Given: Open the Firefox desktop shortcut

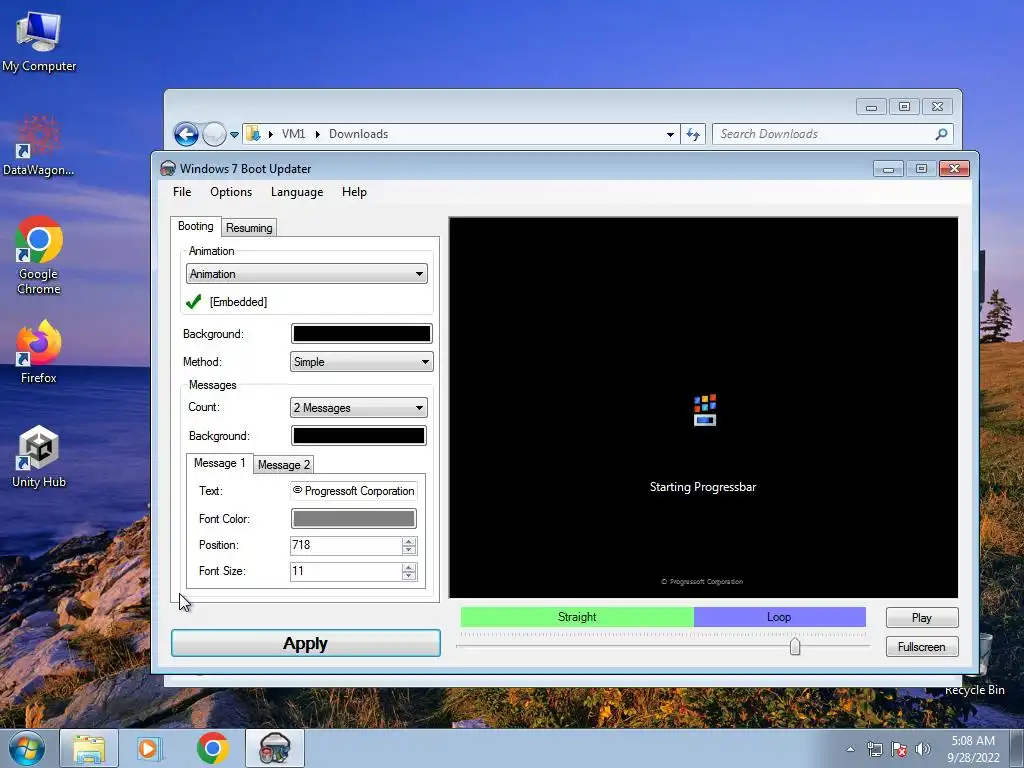Looking at the screenshot, I should point(39,351).
